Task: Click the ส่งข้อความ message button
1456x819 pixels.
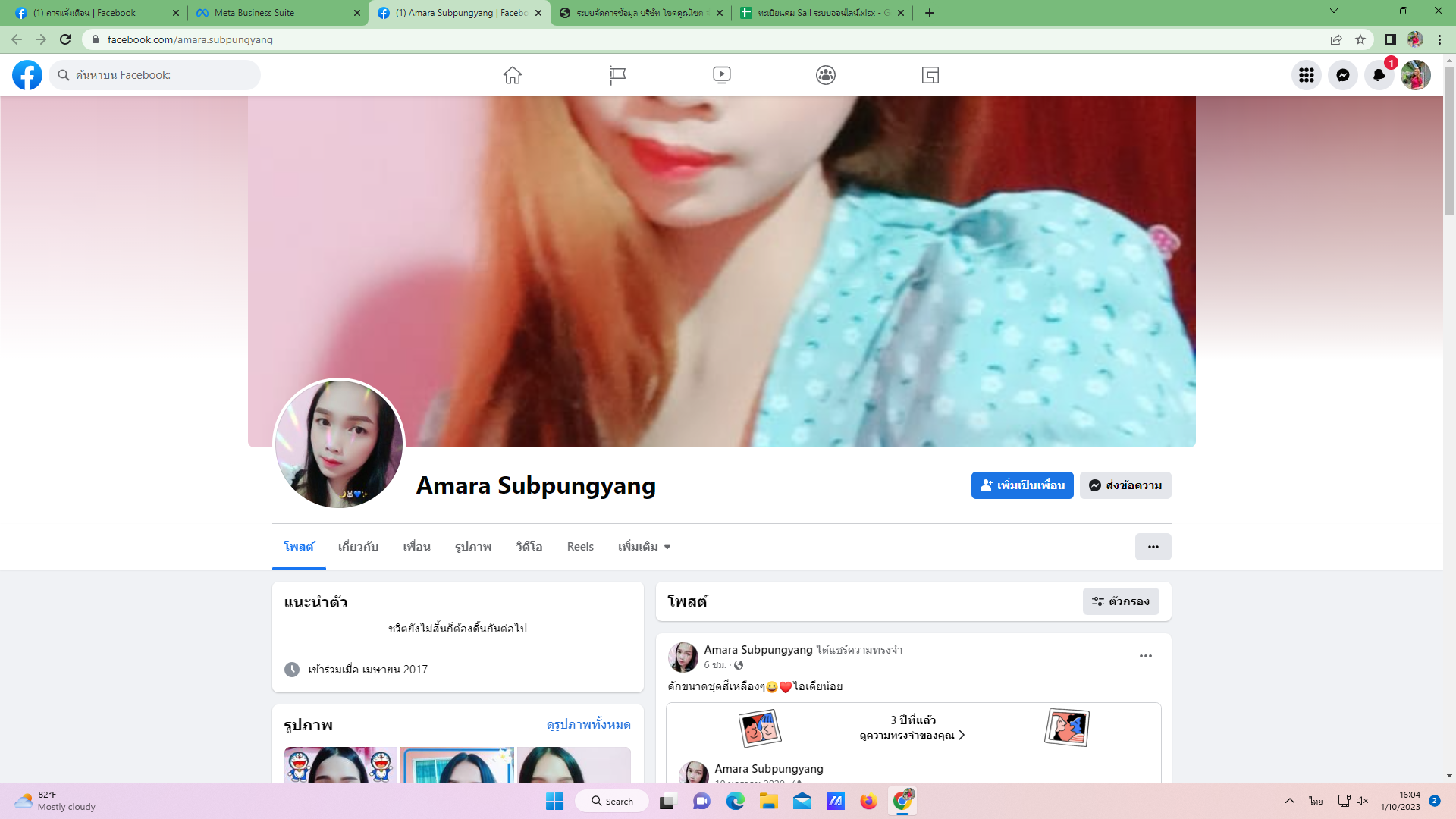Action: point(1125,485)
